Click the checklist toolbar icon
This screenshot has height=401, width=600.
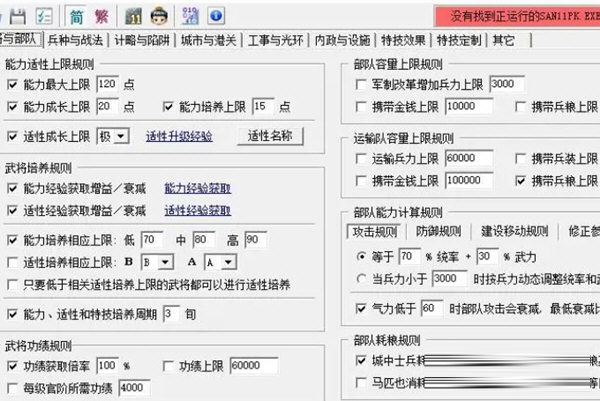click(x=44, y=16)
